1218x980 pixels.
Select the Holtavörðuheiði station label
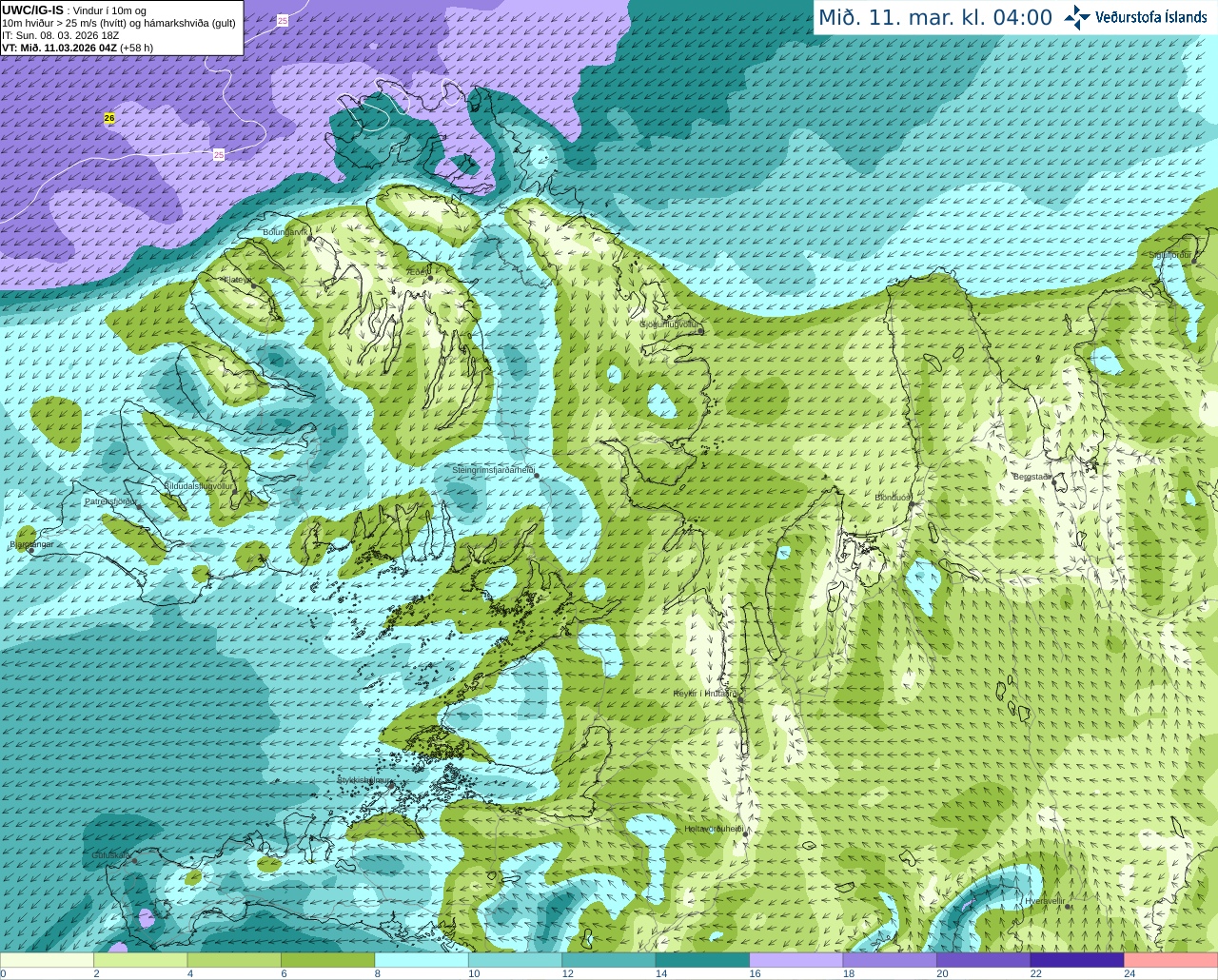coord(715,829)
